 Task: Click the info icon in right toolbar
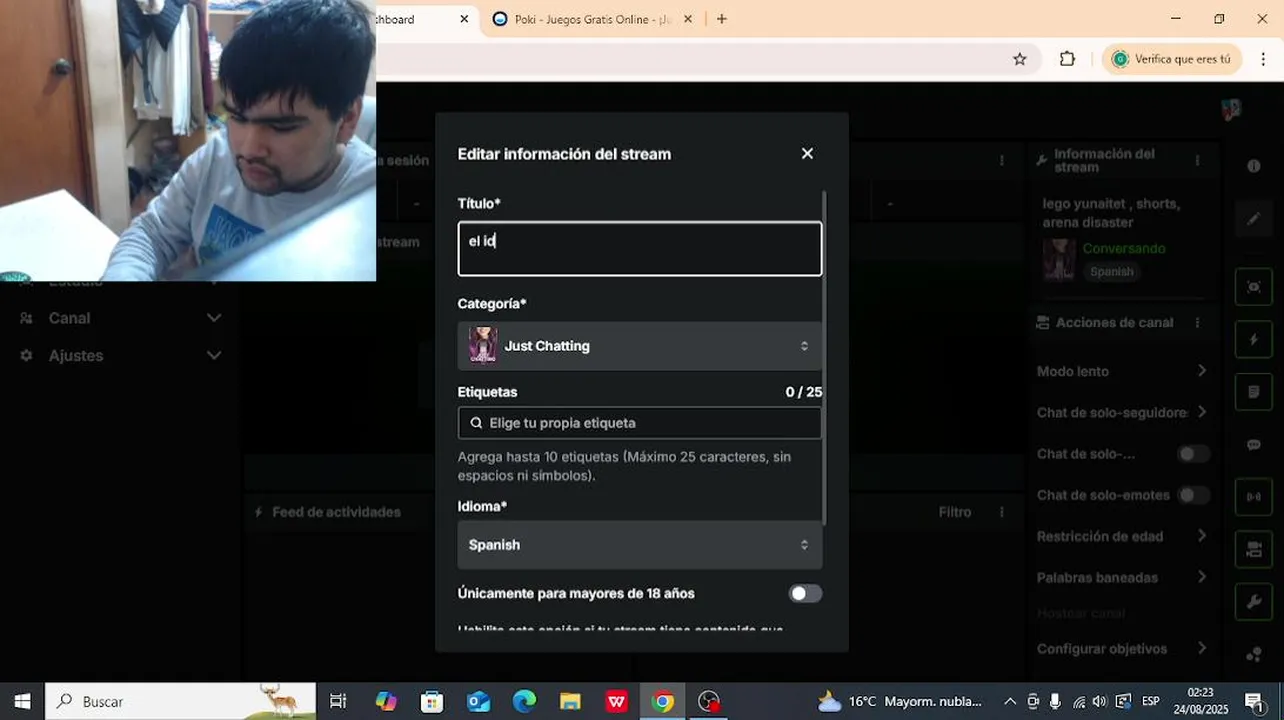(x=1253, y=166)
